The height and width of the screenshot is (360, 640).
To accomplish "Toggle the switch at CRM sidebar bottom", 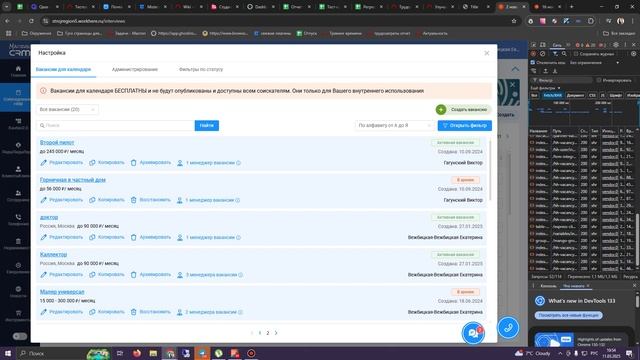I will 20,336.
